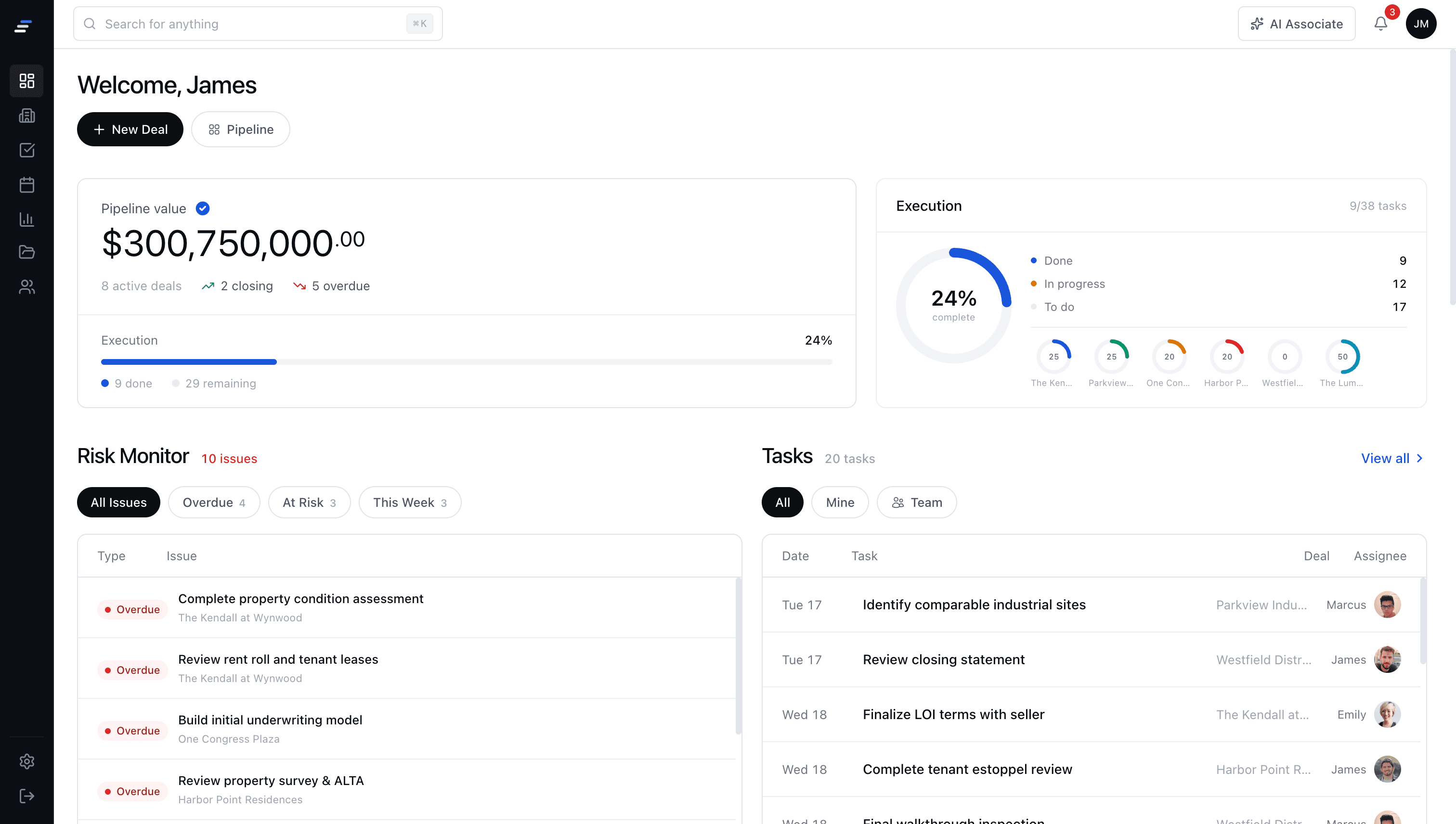
Task: Open the Calendar from the sidebar
Action: click(x=26, y=184)
